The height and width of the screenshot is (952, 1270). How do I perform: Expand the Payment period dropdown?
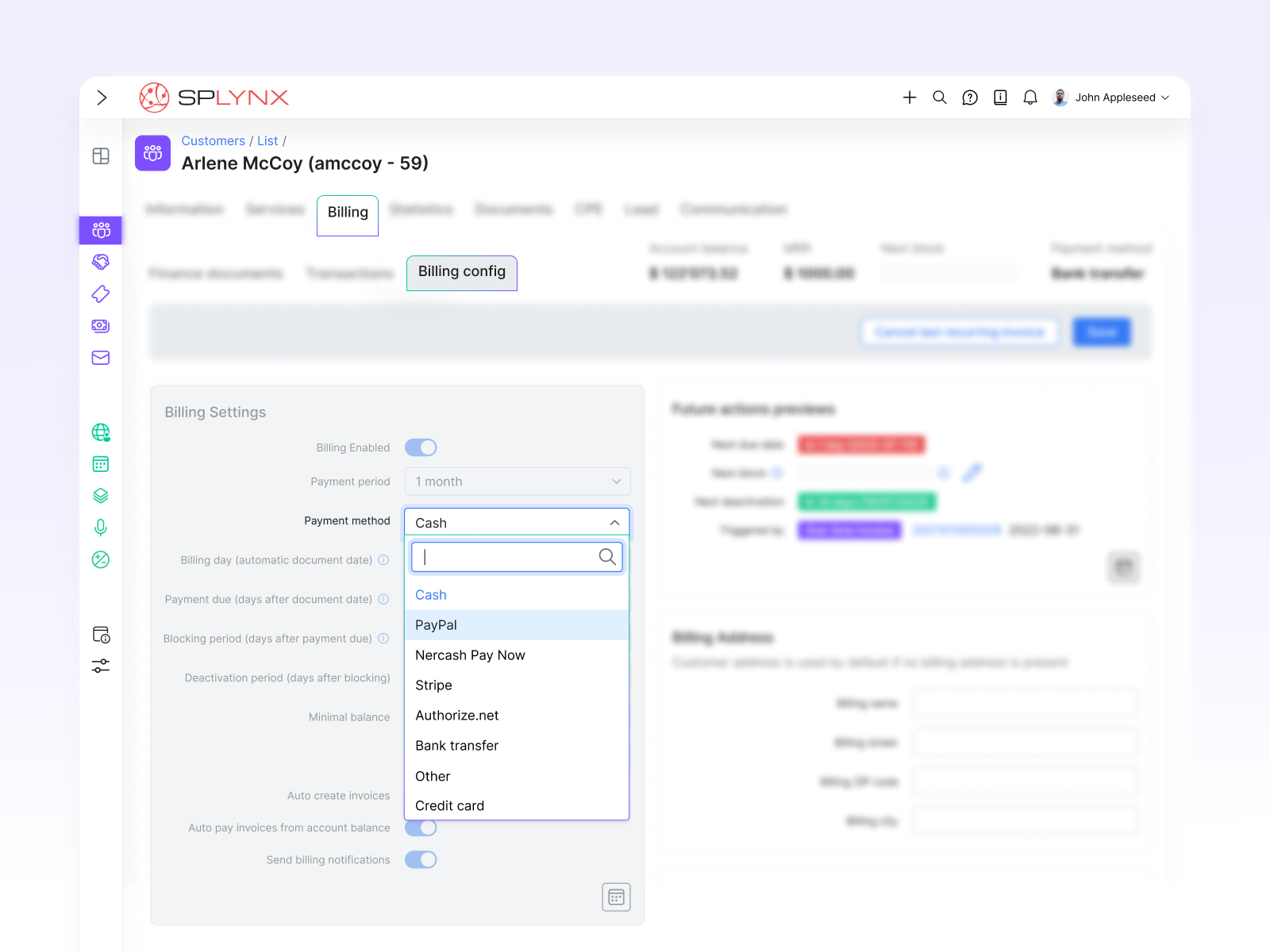pos(518,482)
